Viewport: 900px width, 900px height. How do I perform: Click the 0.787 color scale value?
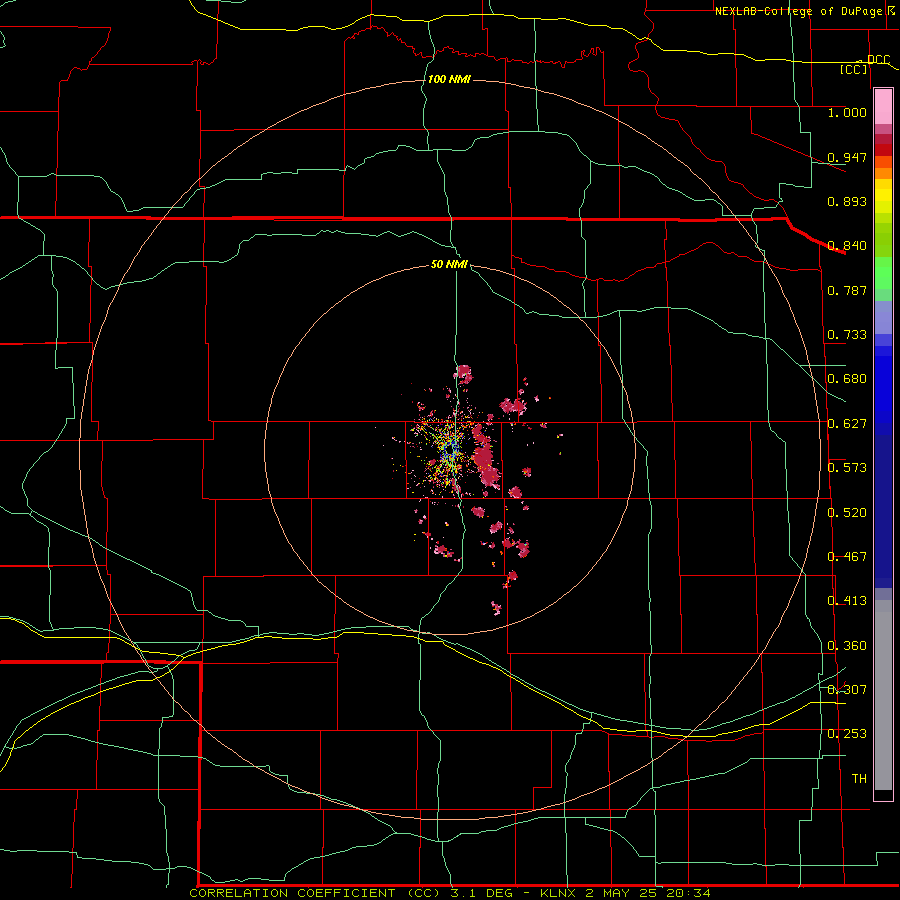847,290
